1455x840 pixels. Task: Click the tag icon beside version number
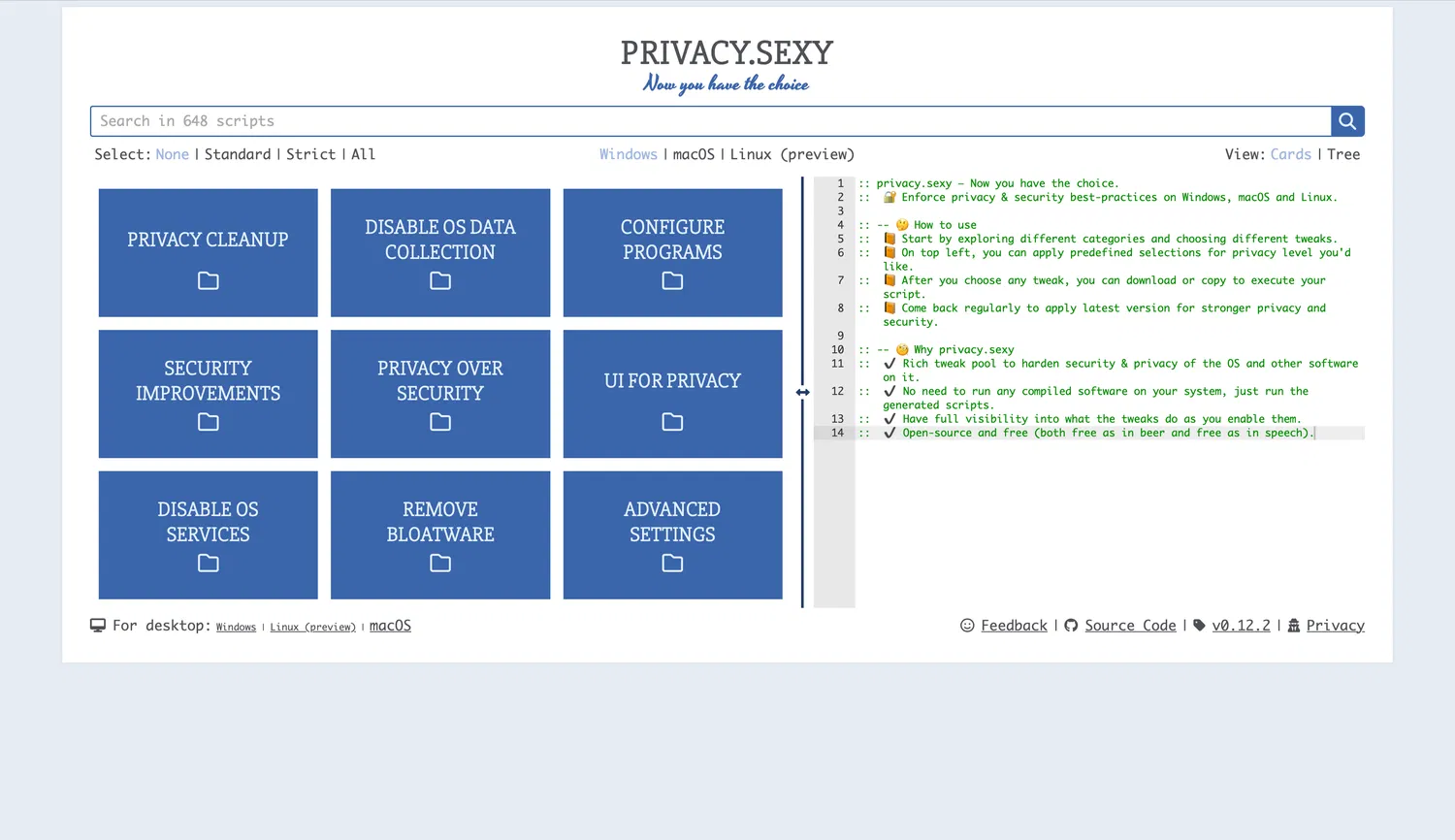[1199, 626]
